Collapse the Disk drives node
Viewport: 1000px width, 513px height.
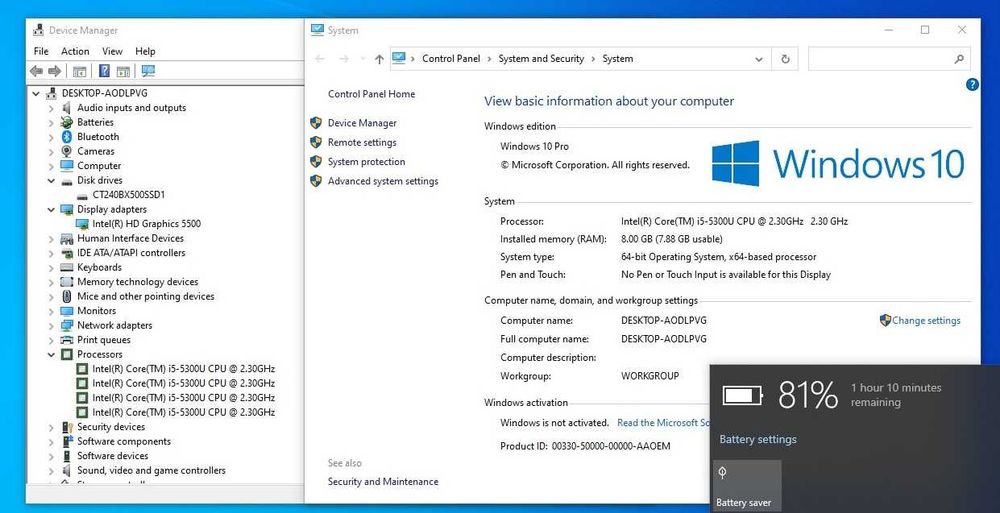(51, 181)
